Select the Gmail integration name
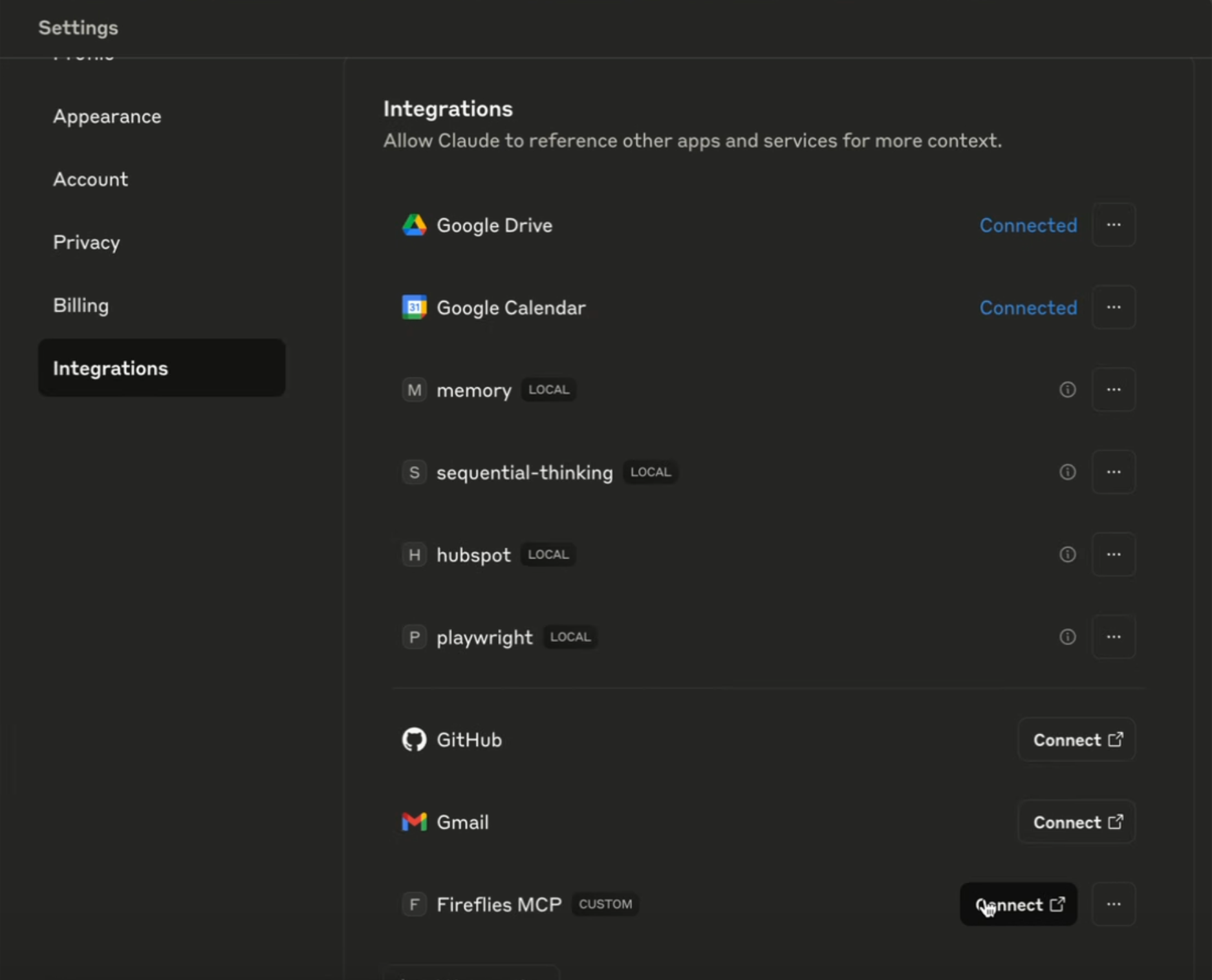Viewport: 1212px width, 980px height. [x=463, y=822]
